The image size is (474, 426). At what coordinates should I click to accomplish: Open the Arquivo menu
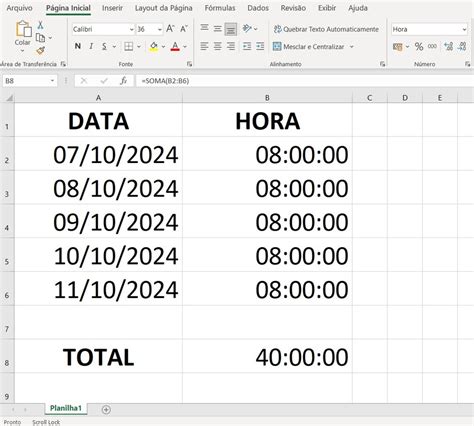[19, 8]
